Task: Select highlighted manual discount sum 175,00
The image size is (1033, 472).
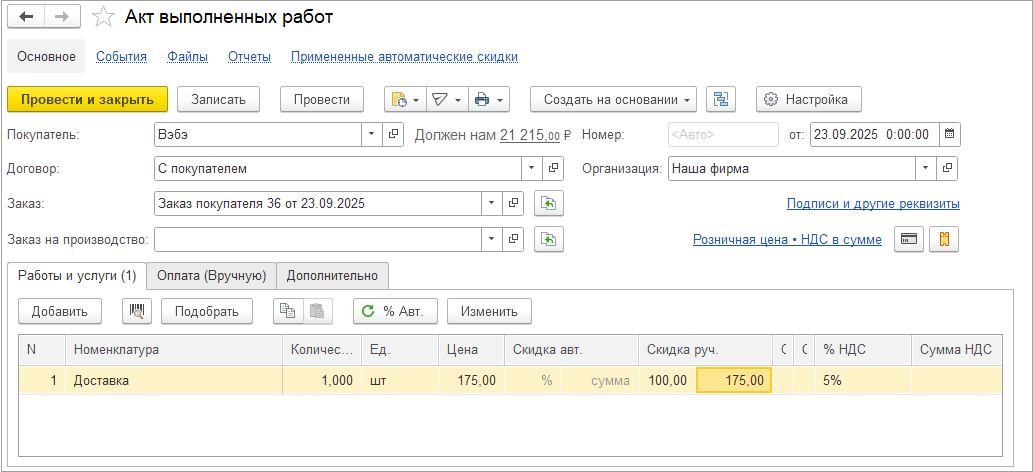Action: point(734,380)
